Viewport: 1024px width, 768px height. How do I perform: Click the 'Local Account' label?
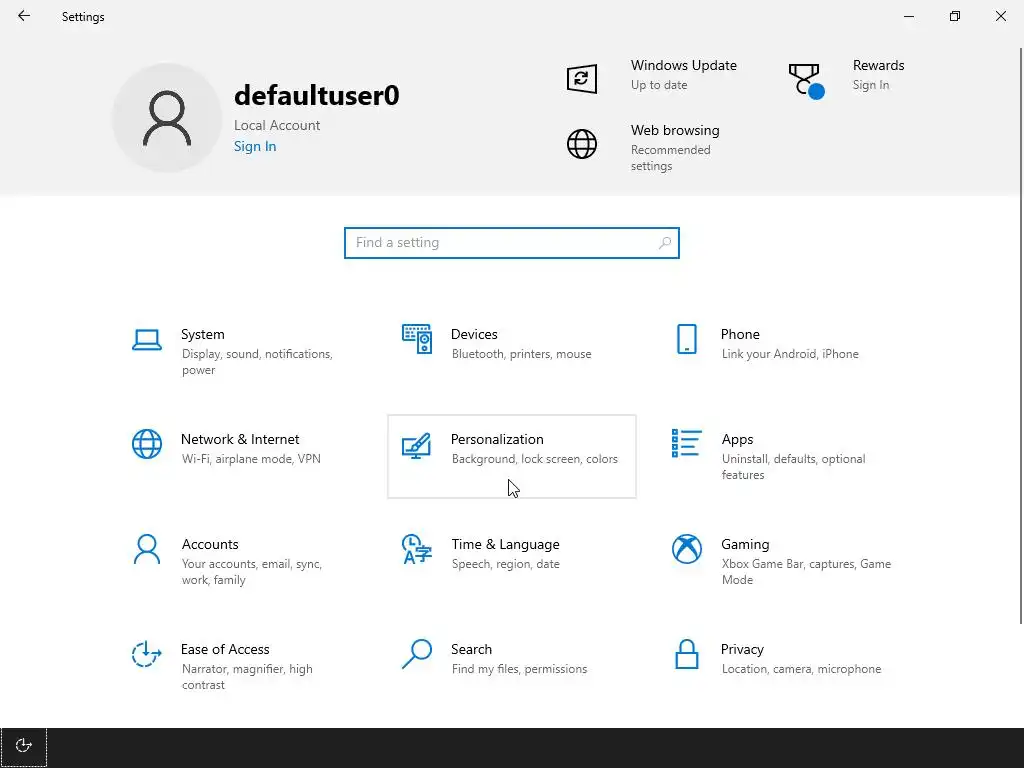tap(277, 125)
